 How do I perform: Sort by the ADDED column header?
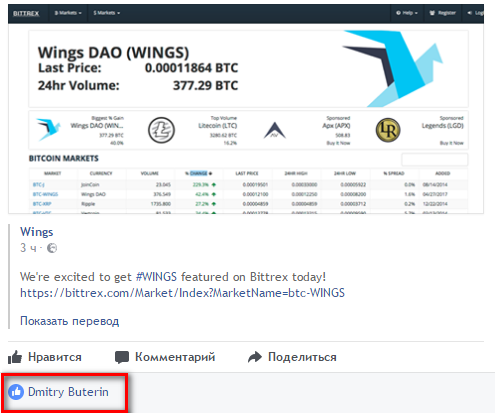(x=443, y=173)
